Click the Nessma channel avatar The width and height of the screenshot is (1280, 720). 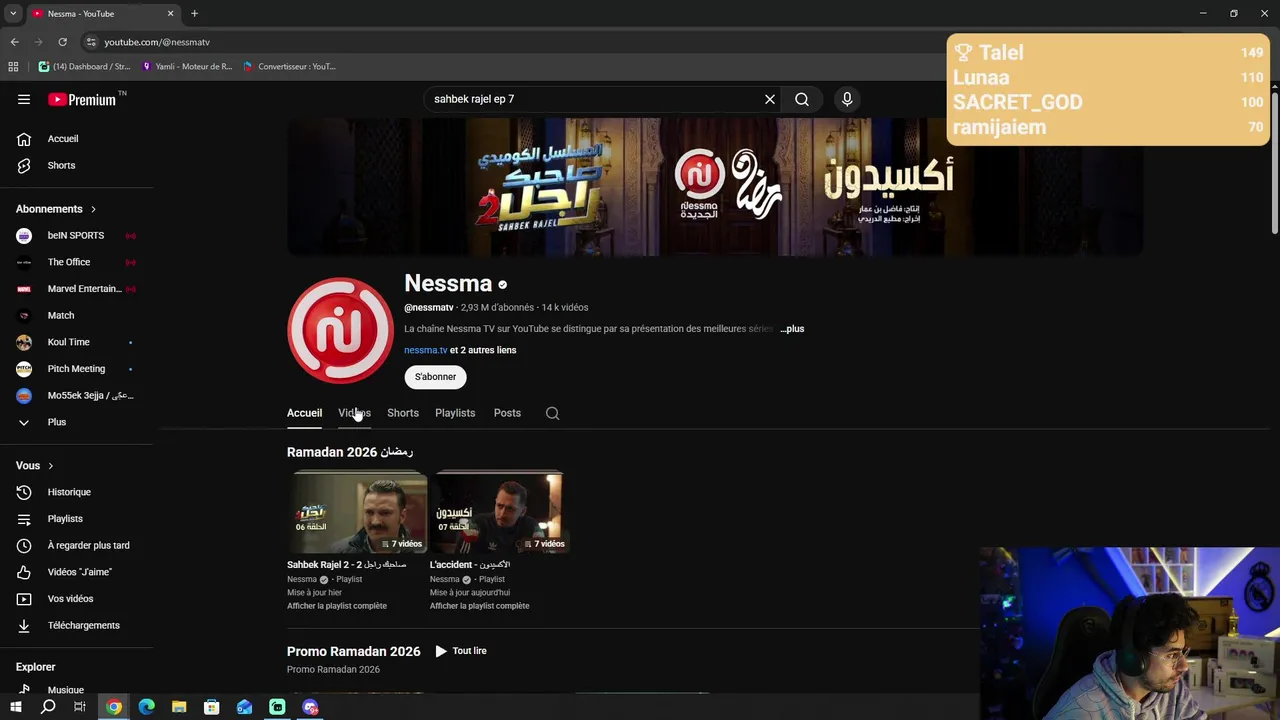tap(340, 331)
